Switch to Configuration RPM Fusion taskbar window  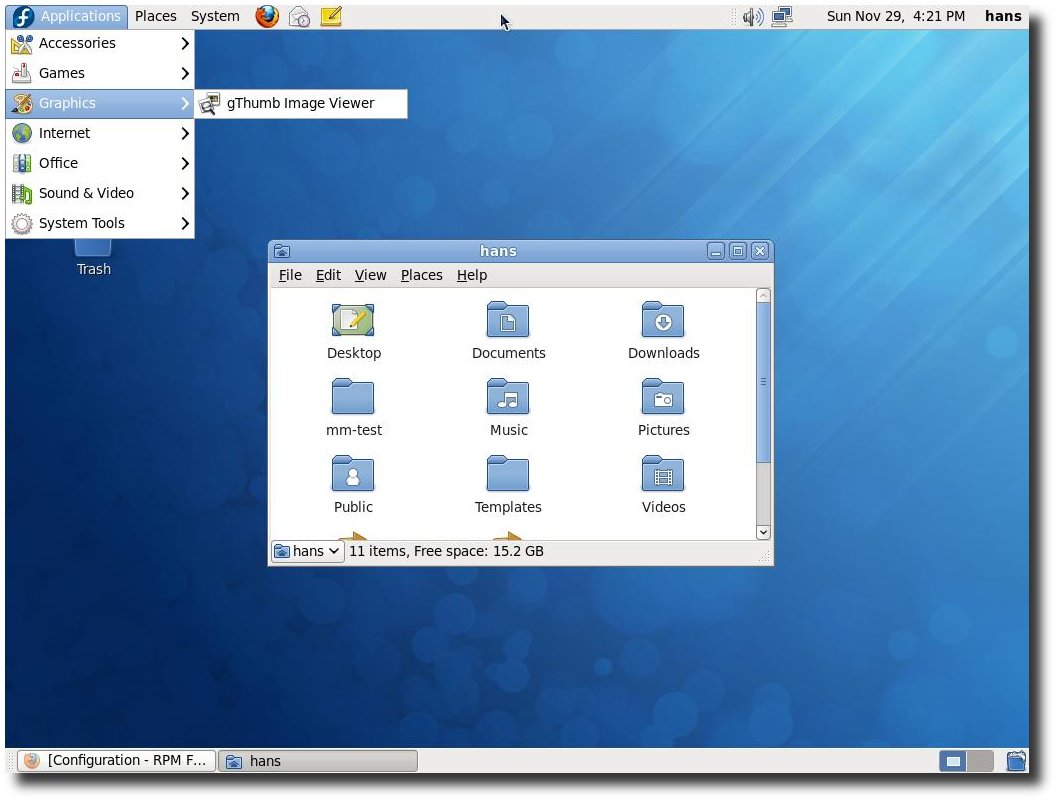pyautogui.click(x=116, y=761)
